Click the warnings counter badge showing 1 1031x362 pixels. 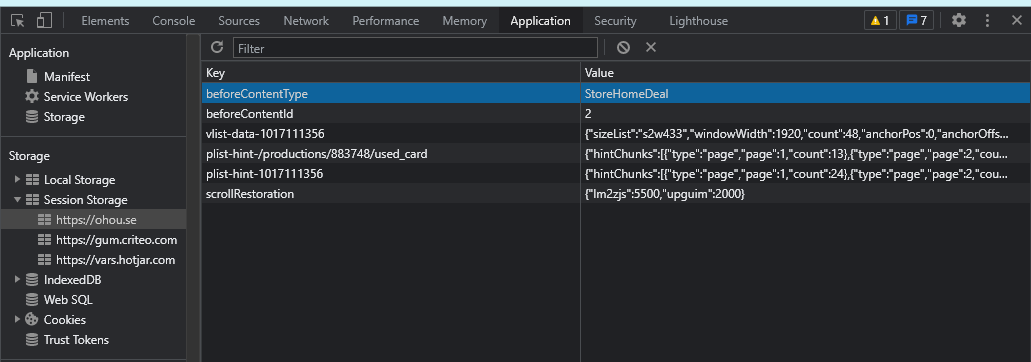click(880, 20)
